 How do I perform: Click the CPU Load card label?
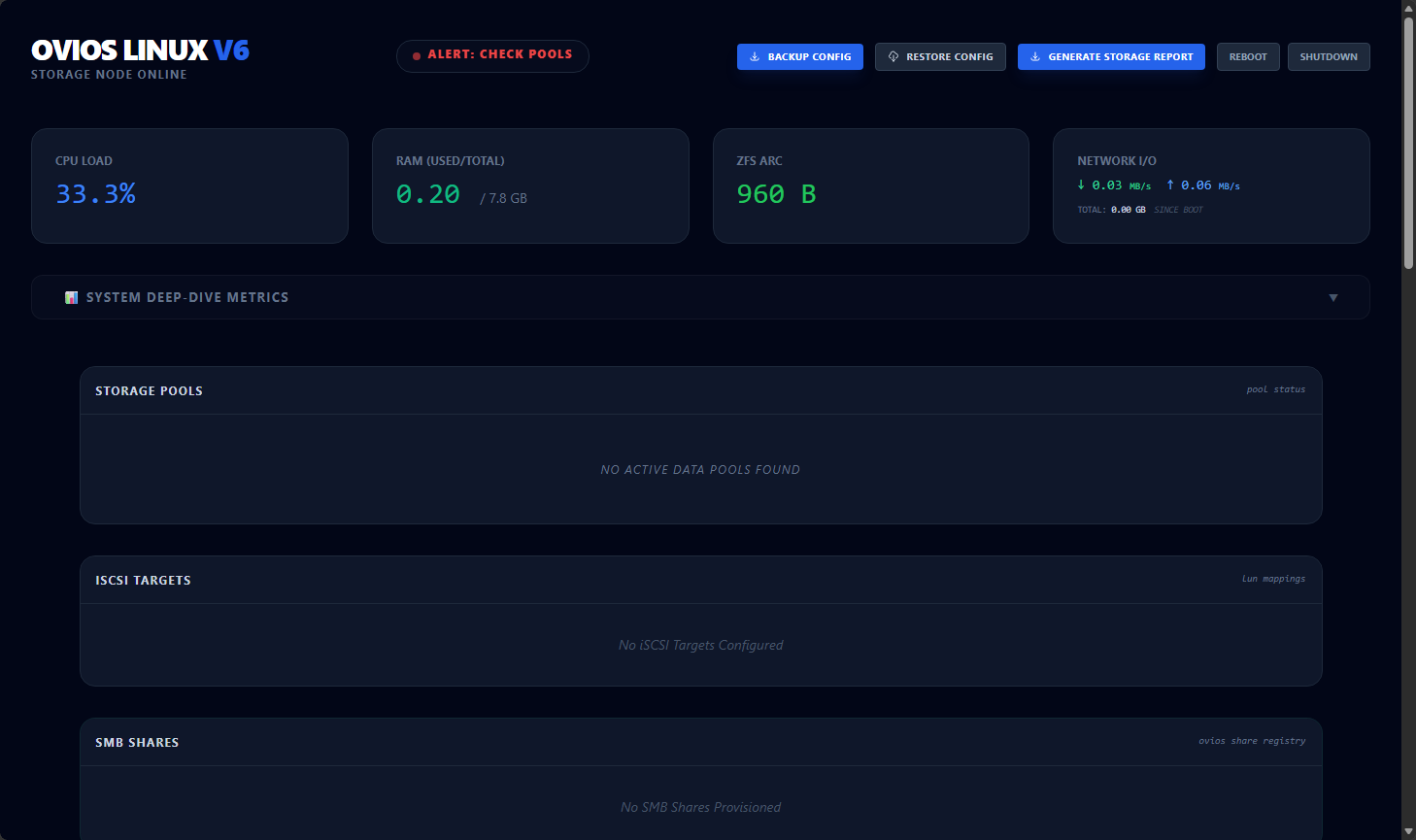[x=84, y=161]
